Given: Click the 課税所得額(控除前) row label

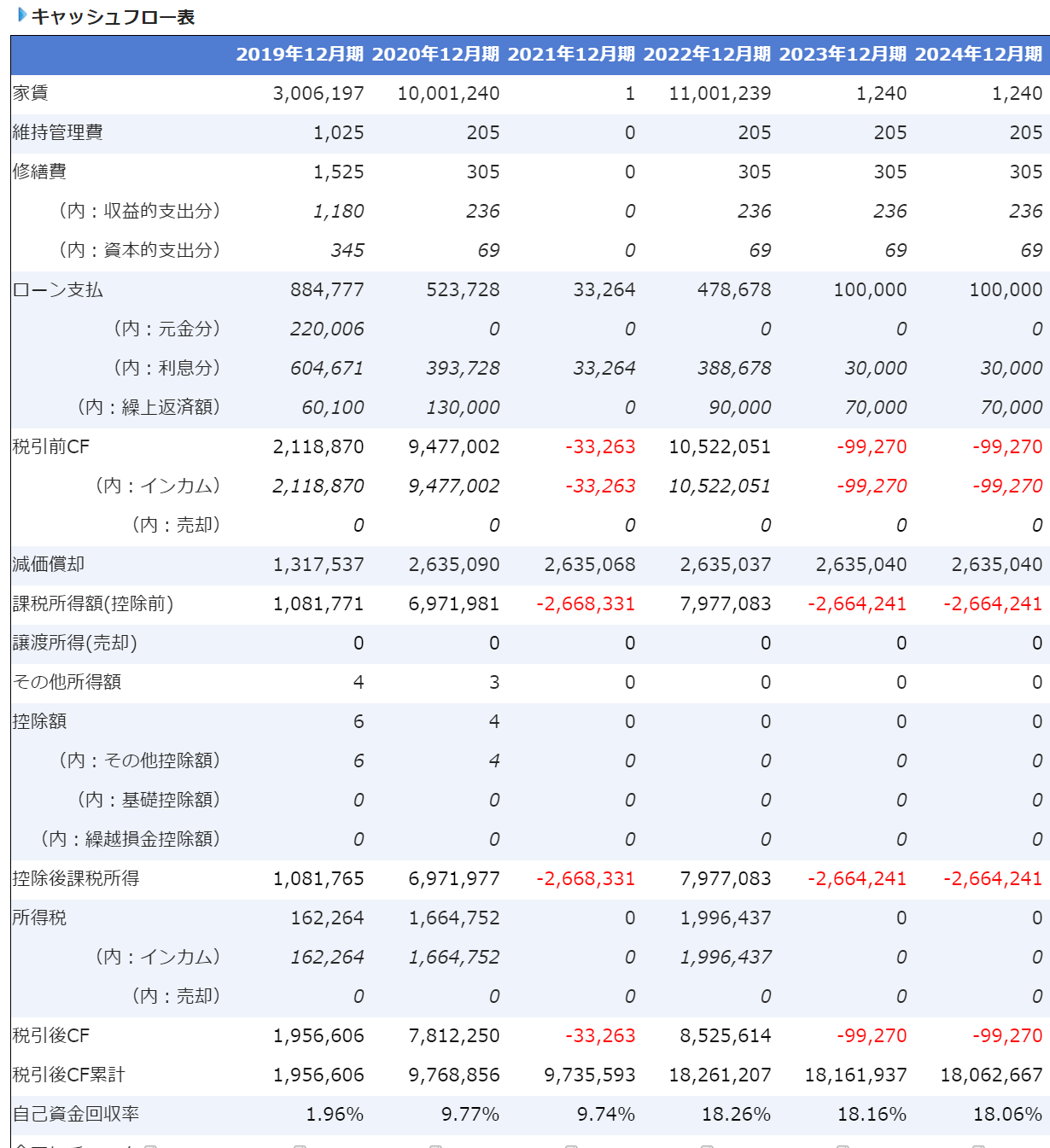Looking at the screenshot, I should (93, 604).
